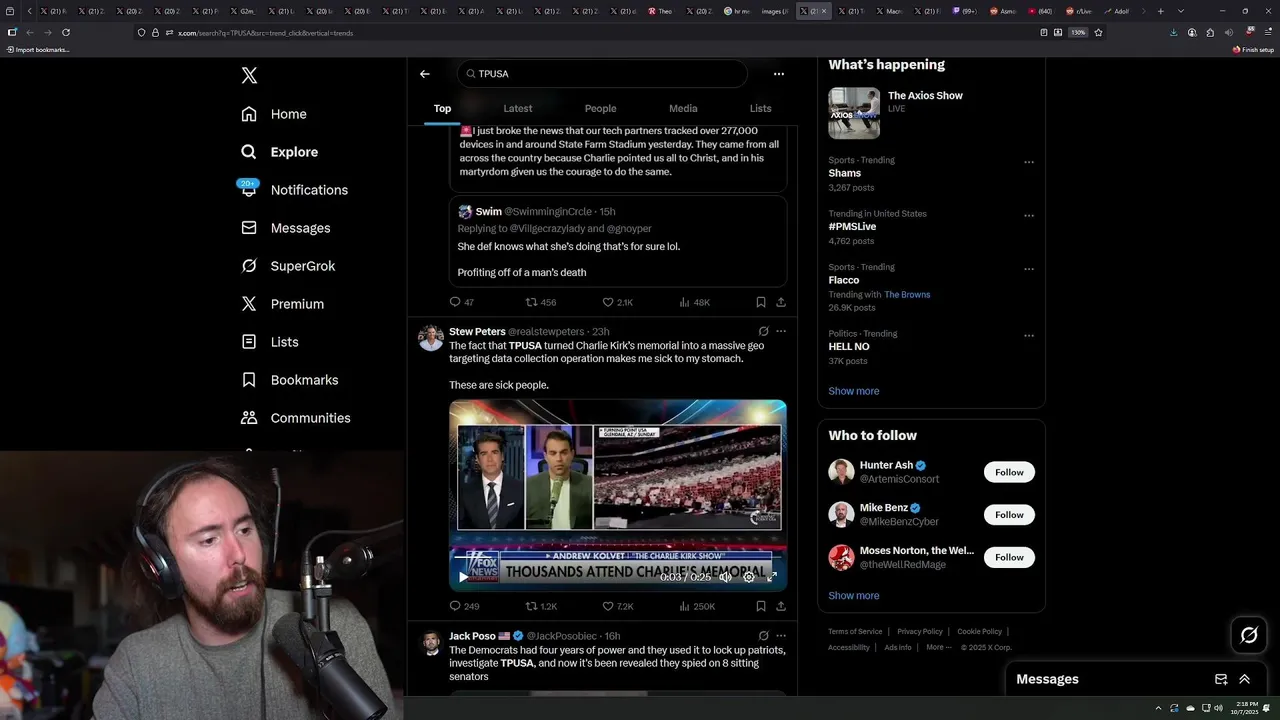Expand the Messages drawer

tap(1245, 679)
